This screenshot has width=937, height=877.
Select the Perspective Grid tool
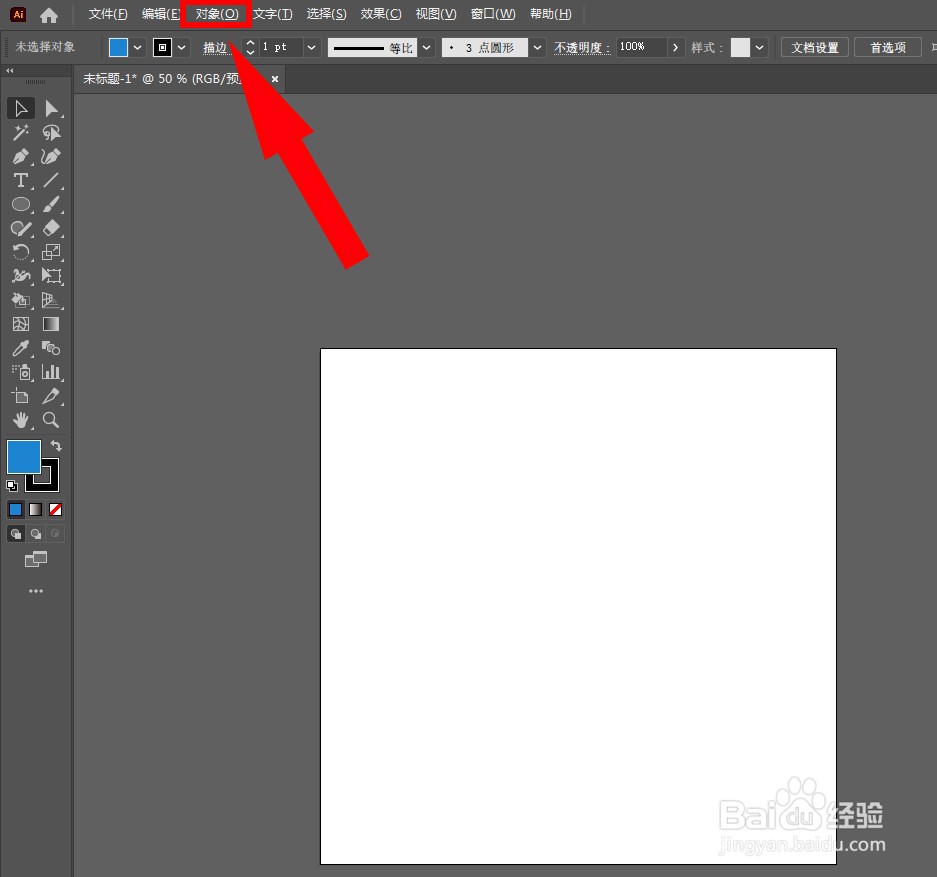tap(51, 300)
